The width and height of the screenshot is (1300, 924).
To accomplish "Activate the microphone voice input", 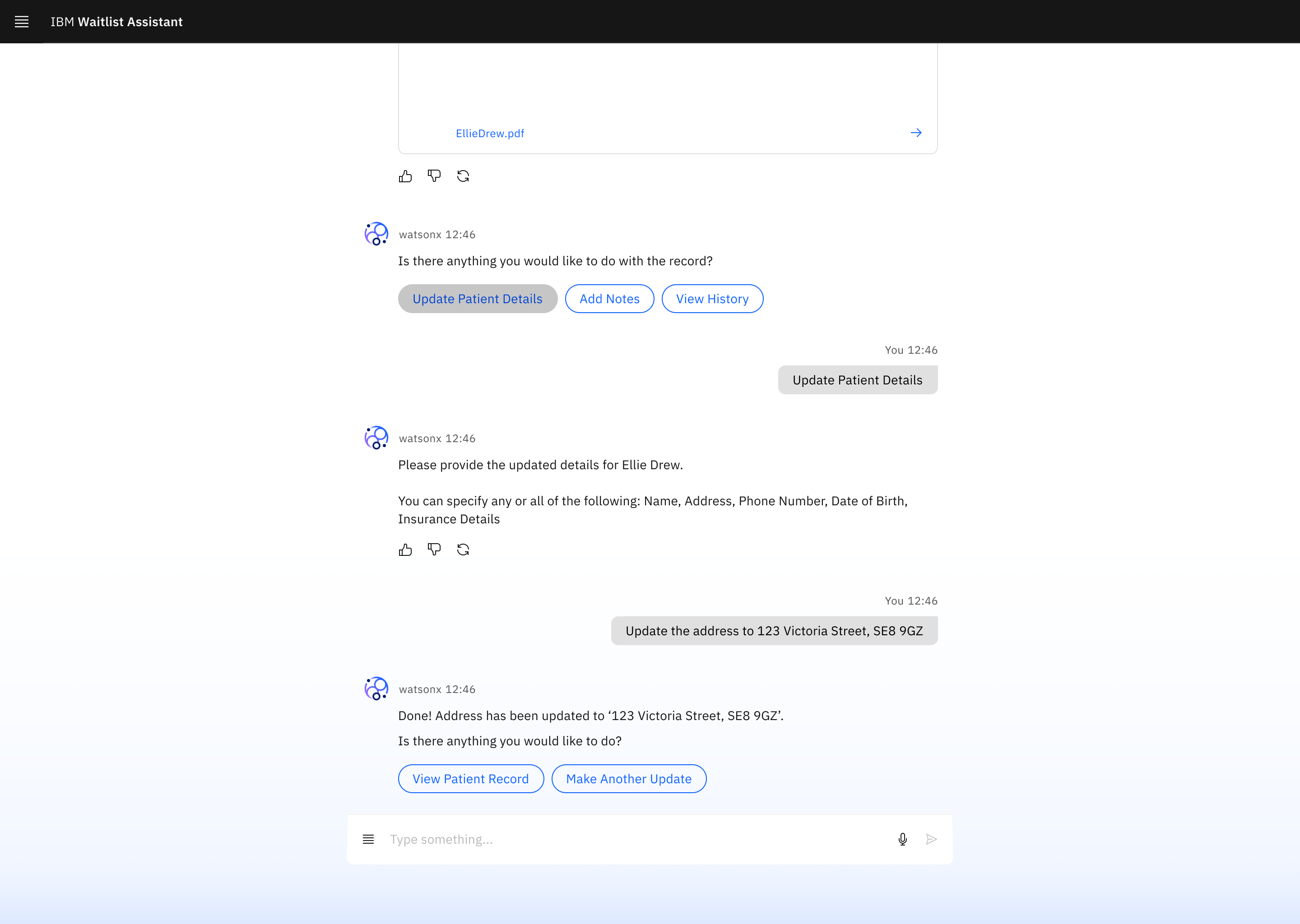I will [x=902, y=839].
